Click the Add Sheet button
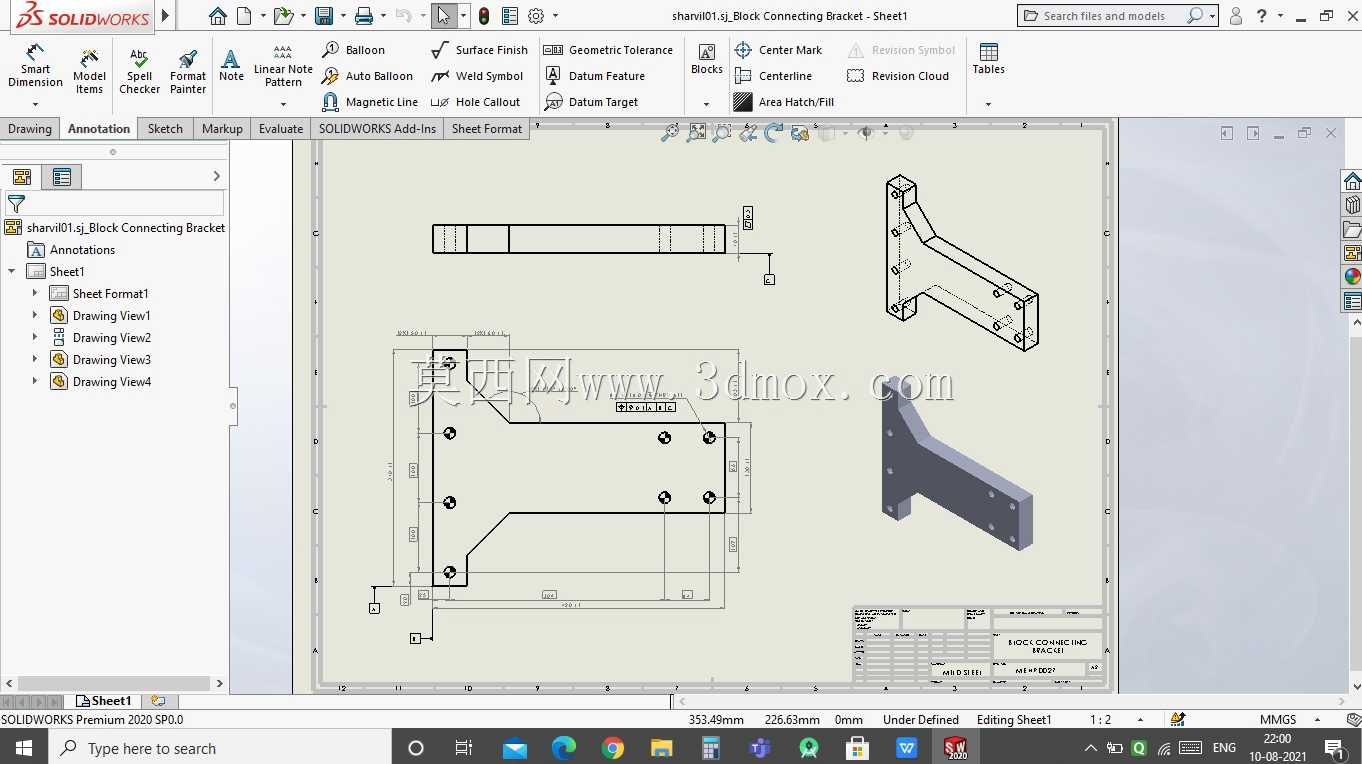1362x764 pixels. [x=158, y=701]
